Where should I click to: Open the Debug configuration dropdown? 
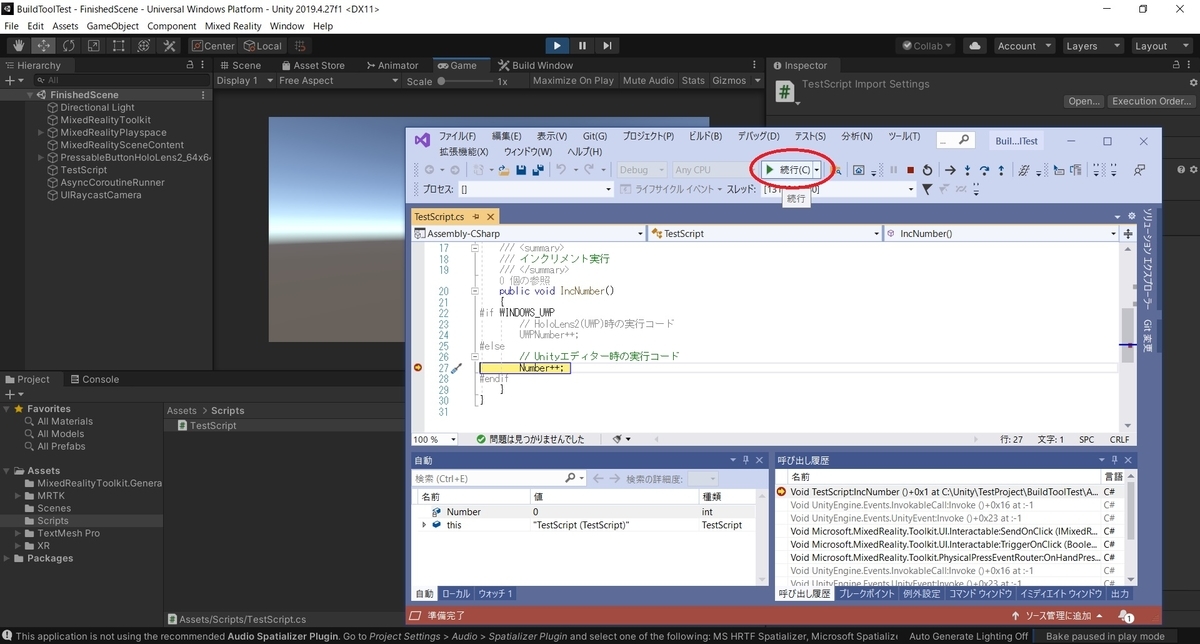click(x=641, y=170)
